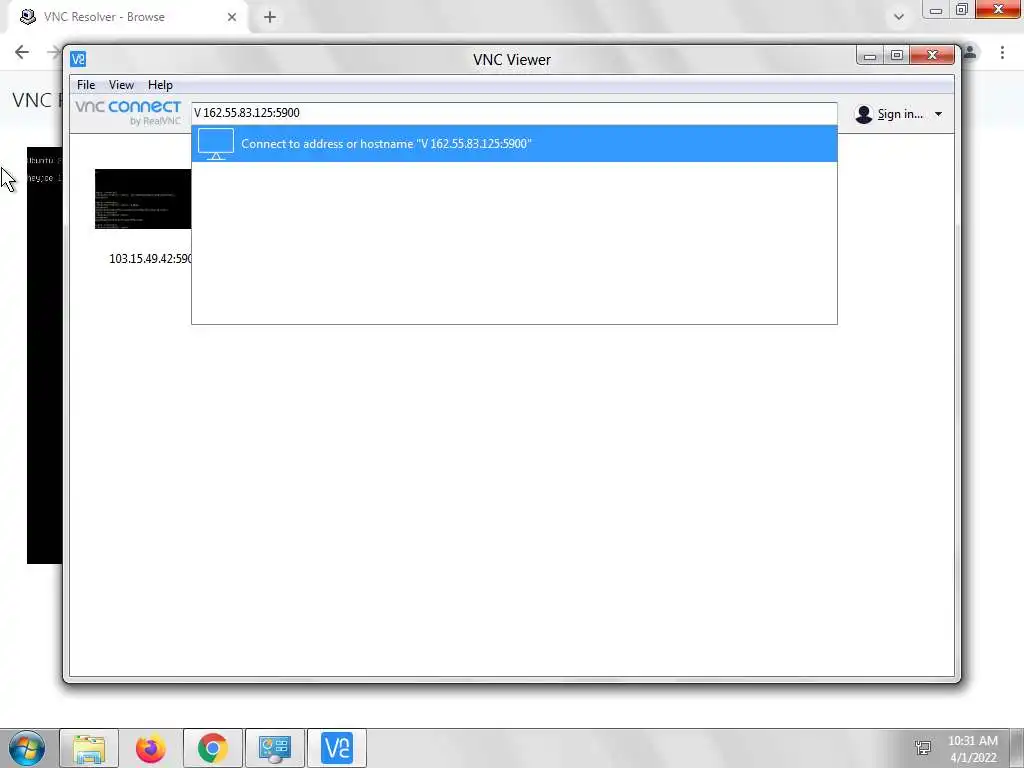Screen dimensions: 1024x768
Task: Click the taskbar clock showing 10:31 AM
Action: [x=973, y=749]
